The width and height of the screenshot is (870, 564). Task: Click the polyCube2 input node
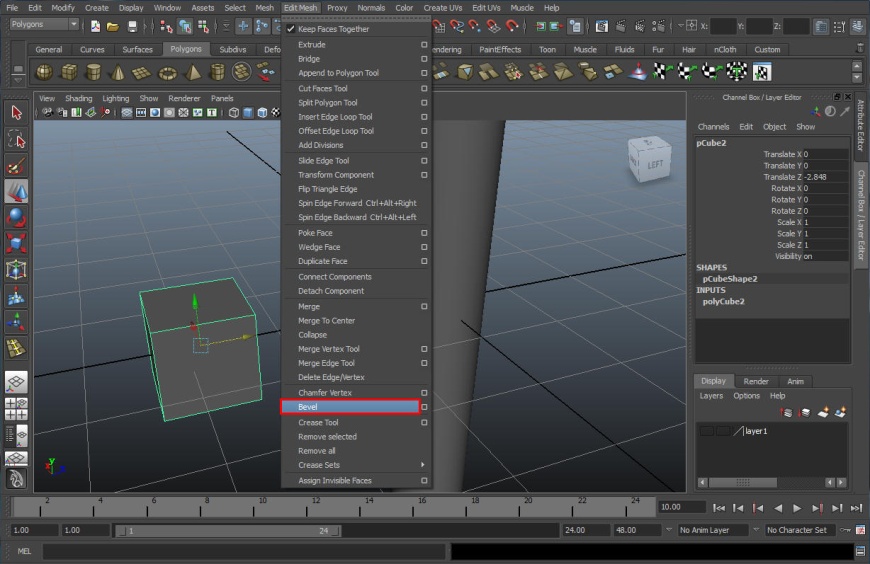(x=723, y=301)
